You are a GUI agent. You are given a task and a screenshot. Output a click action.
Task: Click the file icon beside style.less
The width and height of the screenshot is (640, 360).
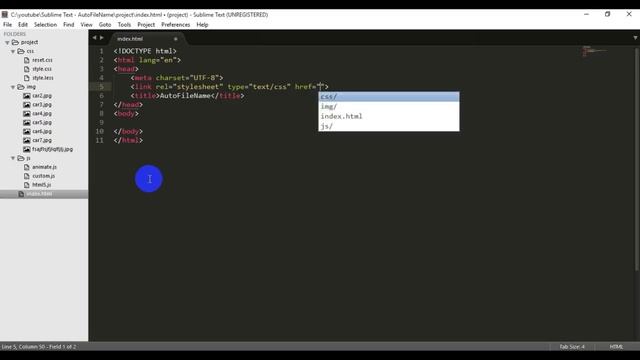[x=27, y=78]
